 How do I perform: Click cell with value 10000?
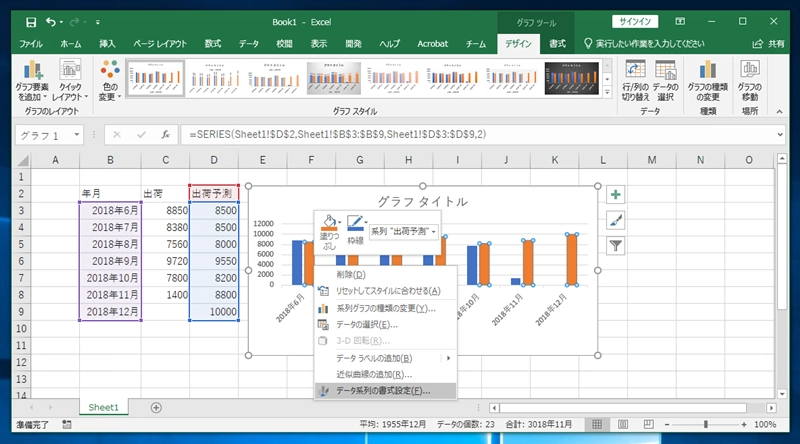(214, 312)
